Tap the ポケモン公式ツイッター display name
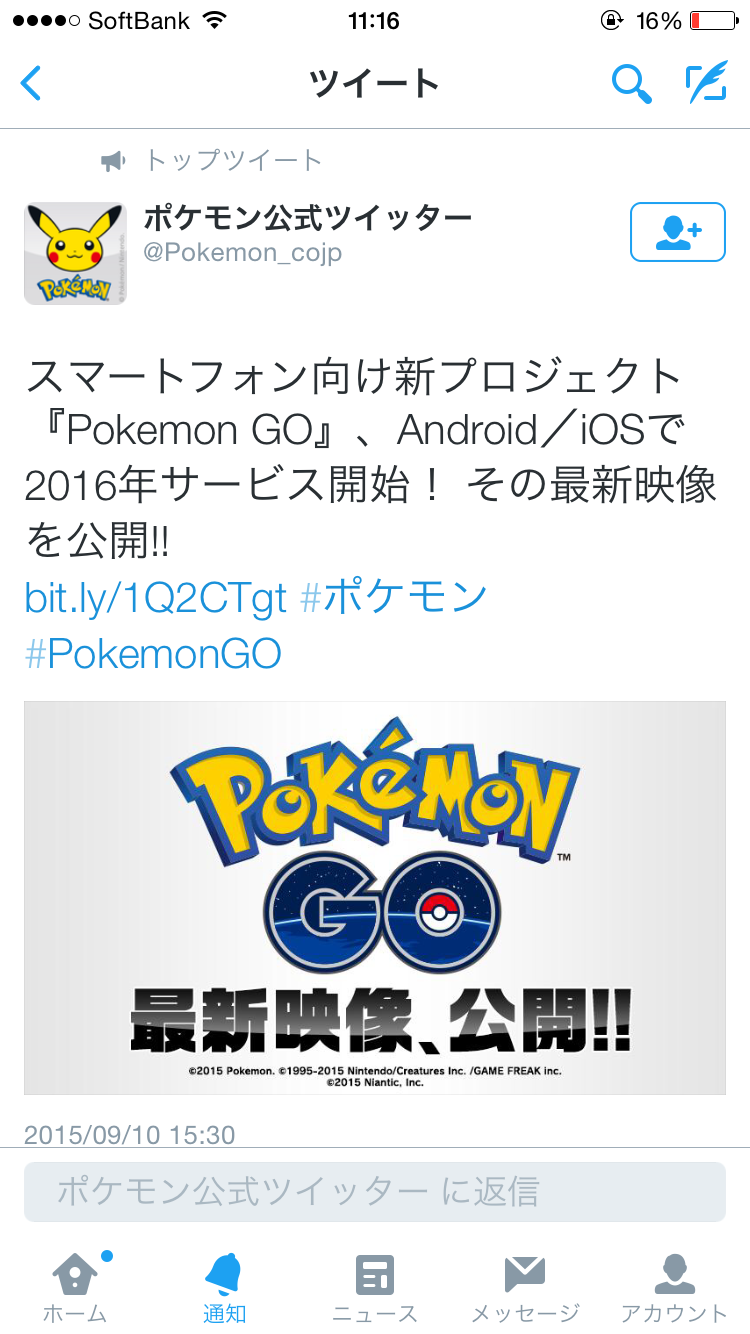 pyautogui.click(x=307, y=216)
